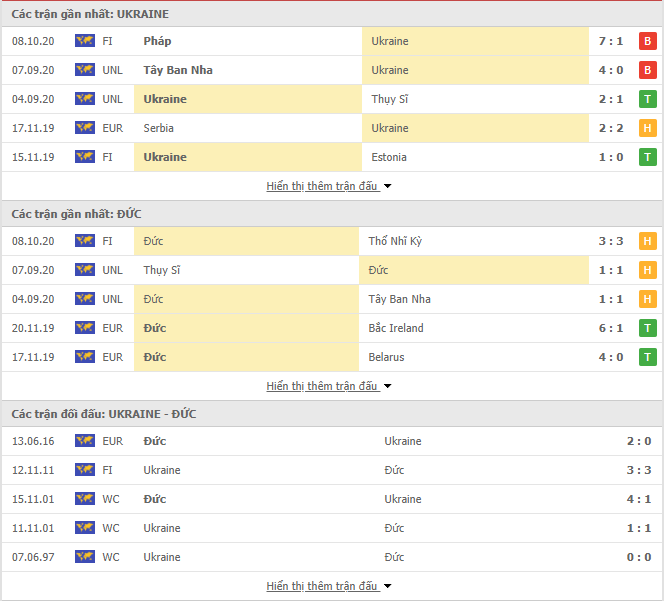Open the 4 : 1 score of 15.11.01 WC match
Image resolution: width=664 pixels, height=601 pixels.
[x=639, y=499]
